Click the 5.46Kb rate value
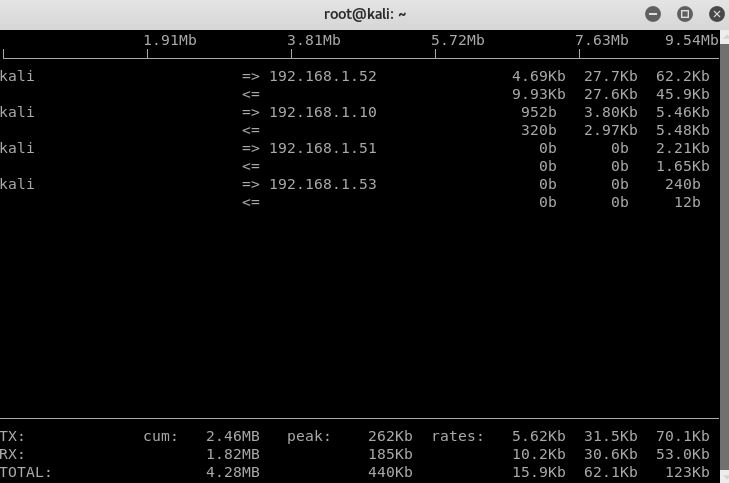Screen dimensions: 729x483 point(683,112)
